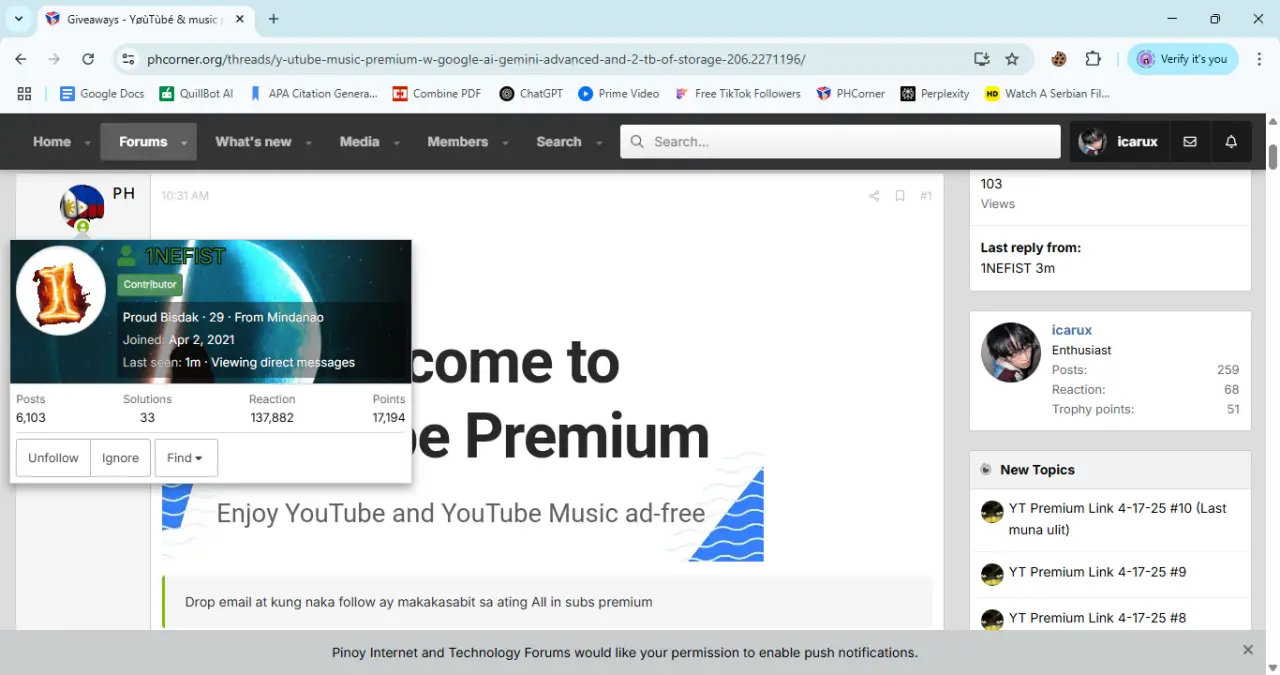Open icarux profile link in sidebar

coord(1072,330)
